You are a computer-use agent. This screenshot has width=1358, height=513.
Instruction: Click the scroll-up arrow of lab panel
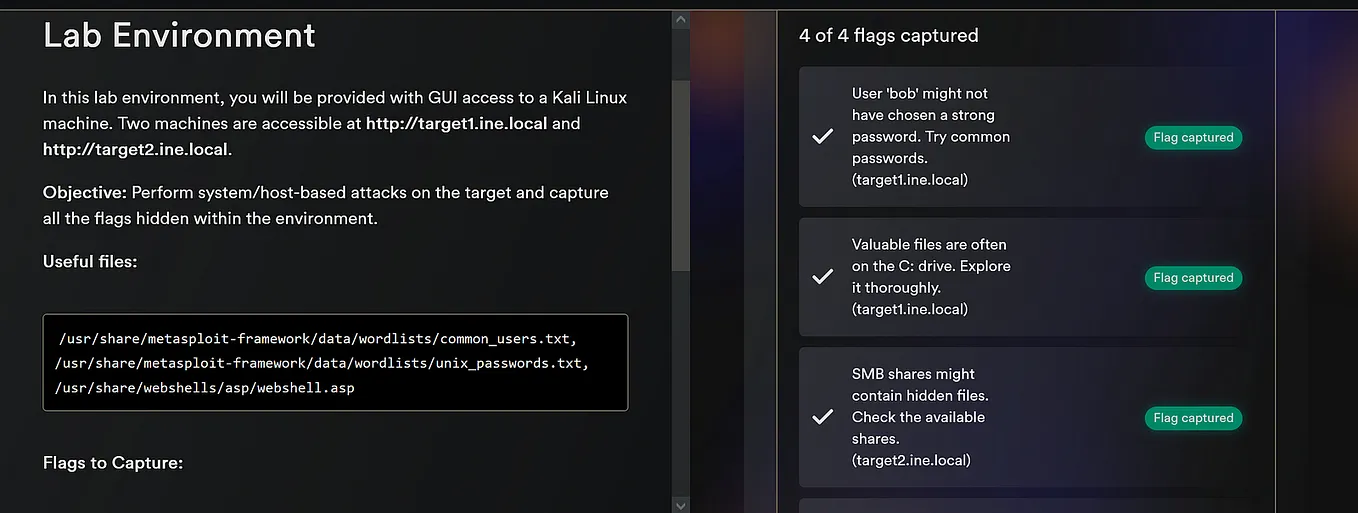[681, 19]
